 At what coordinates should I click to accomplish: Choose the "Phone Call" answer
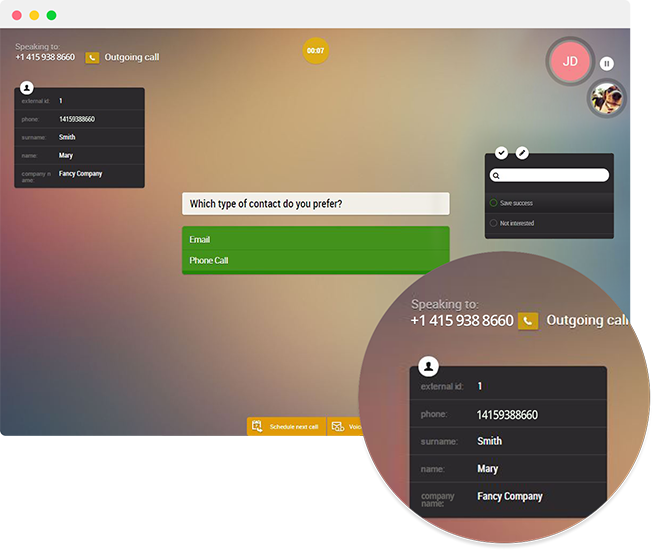coord(315,260)
